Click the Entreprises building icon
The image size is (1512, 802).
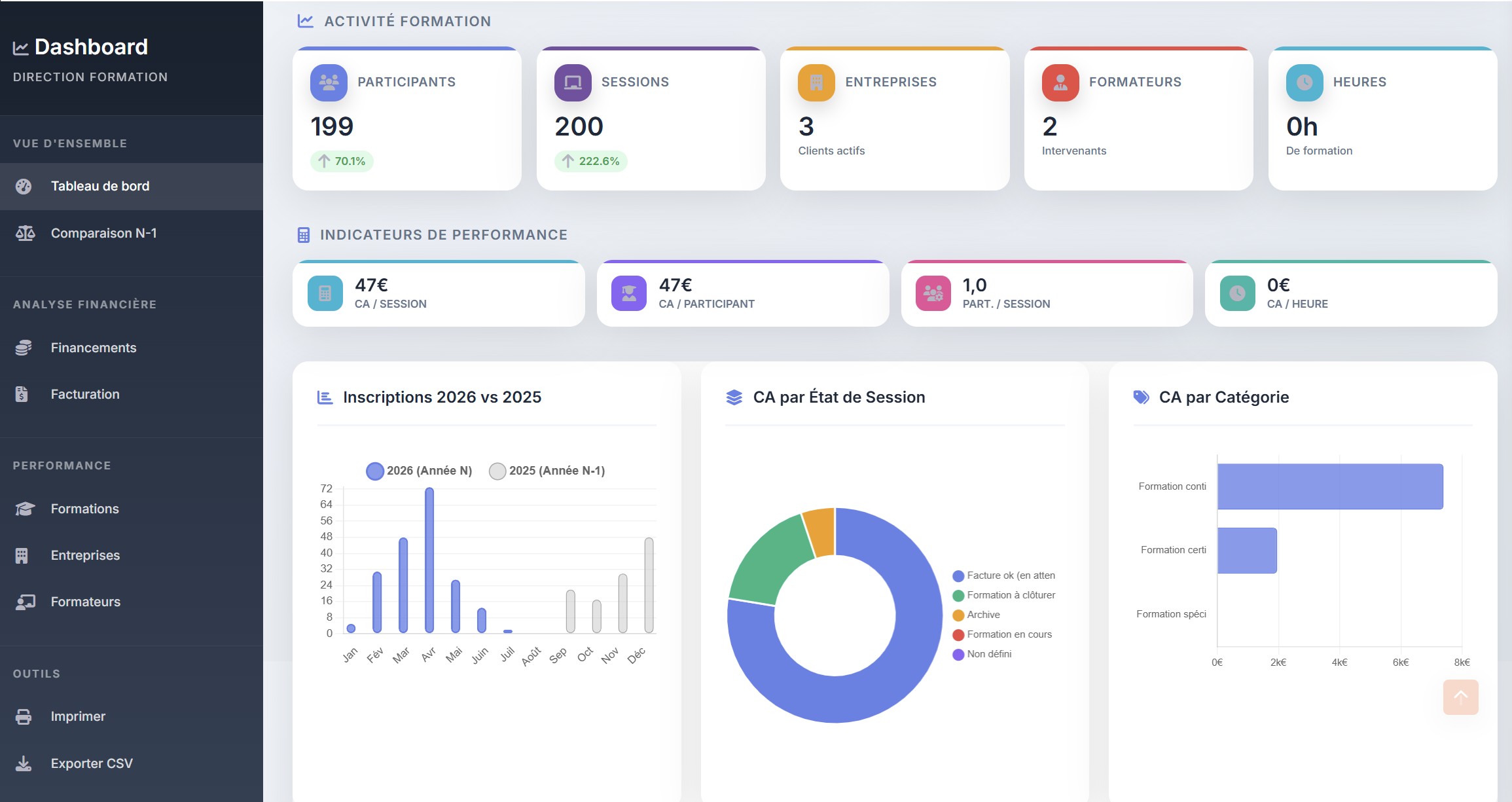tap(816, 82)
